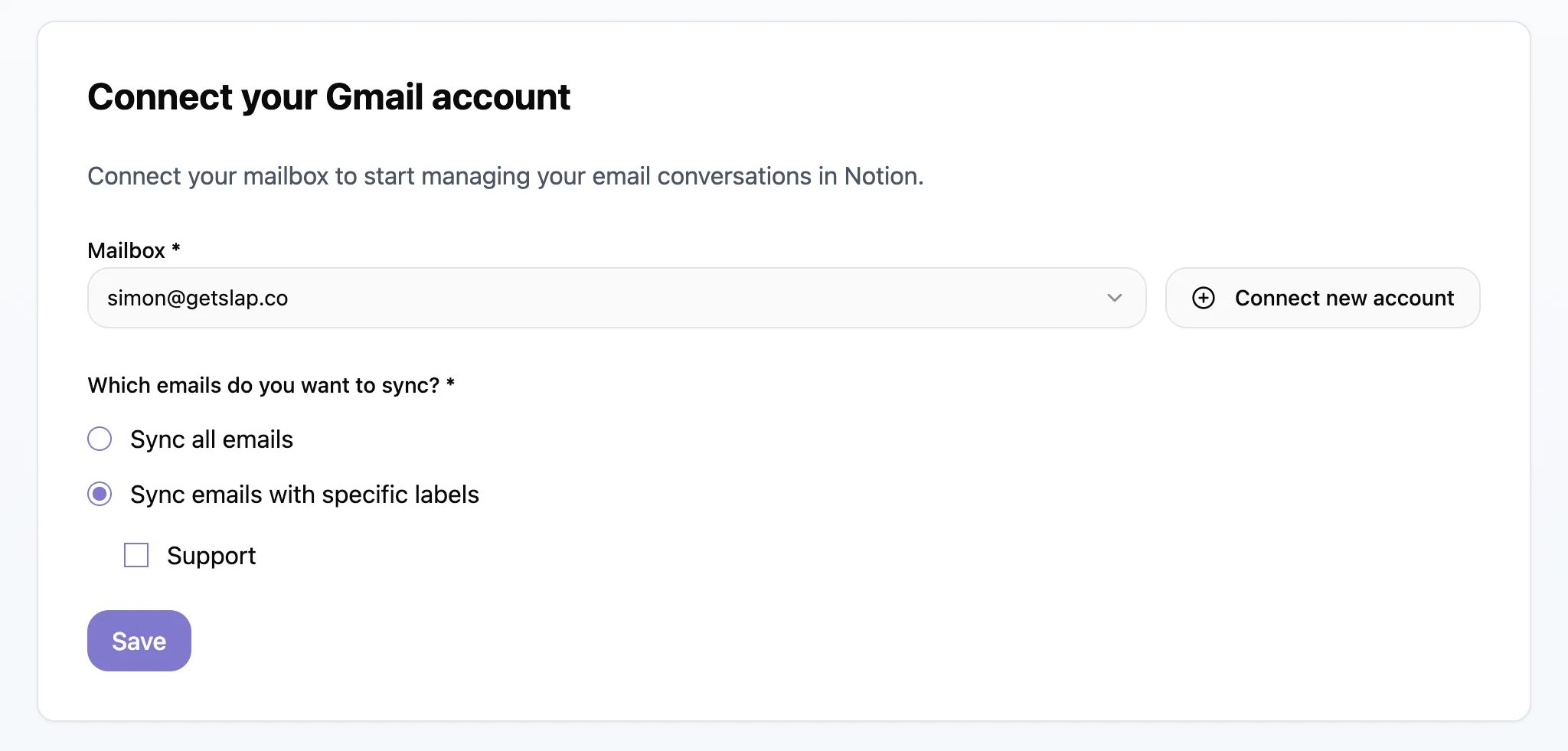The image size is (1568, 751).
Task: Select the Sync all emails radio button
Action: 100,439
